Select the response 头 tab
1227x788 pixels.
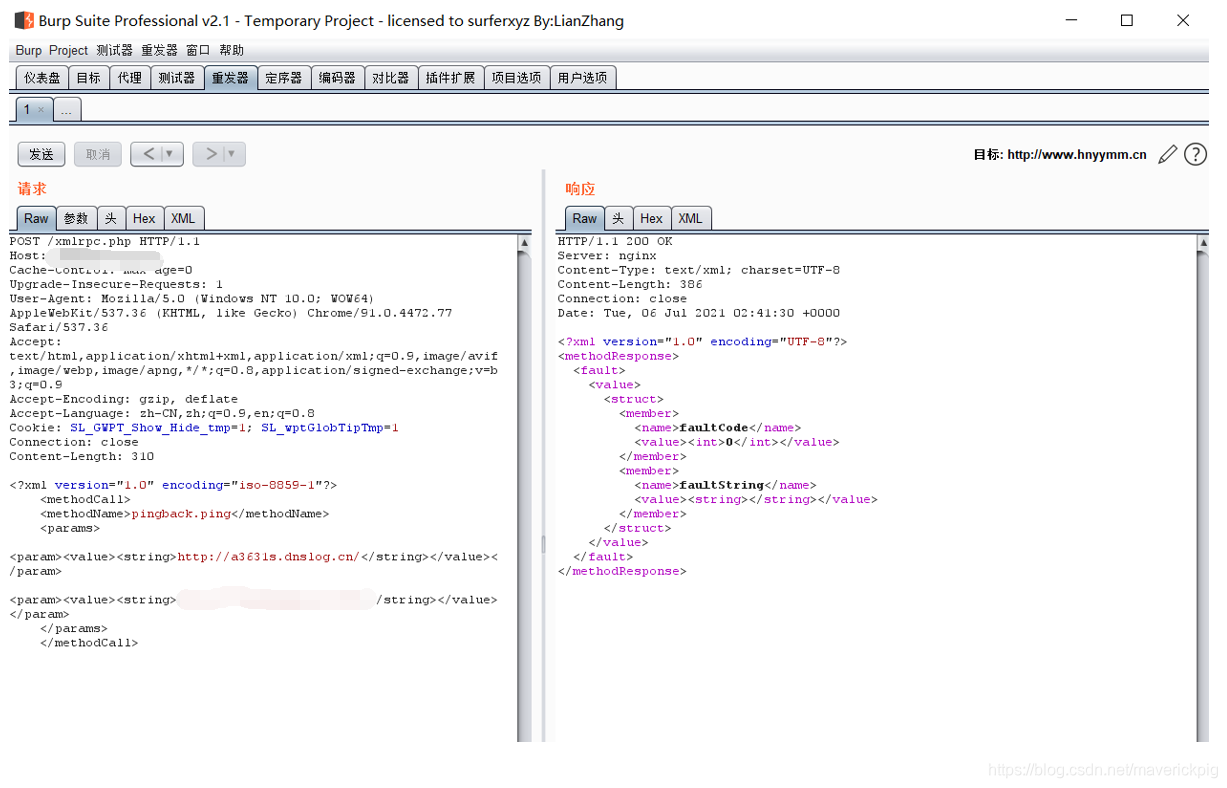point(618,218)
